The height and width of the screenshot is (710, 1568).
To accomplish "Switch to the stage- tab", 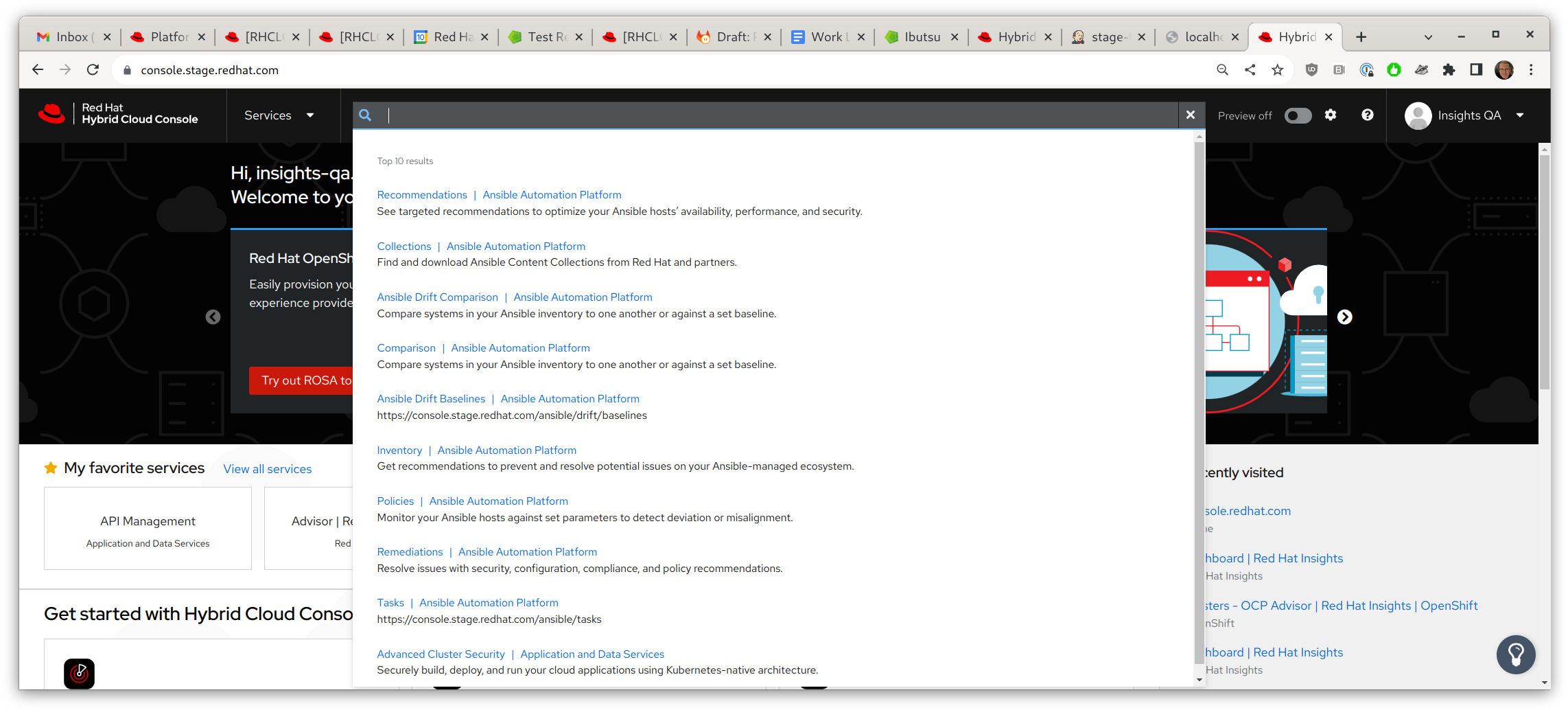I will pos(1110,36).
